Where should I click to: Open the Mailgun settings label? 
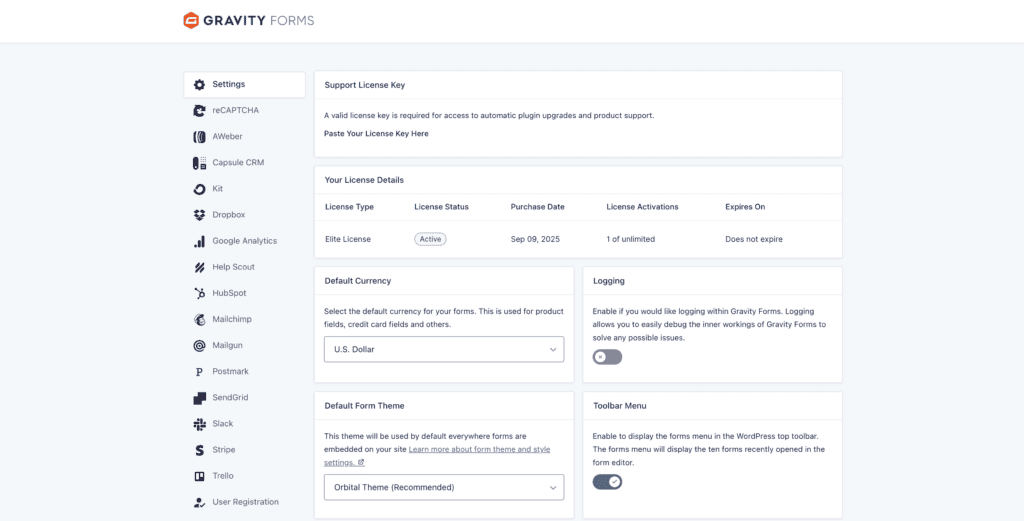point(227,345)
